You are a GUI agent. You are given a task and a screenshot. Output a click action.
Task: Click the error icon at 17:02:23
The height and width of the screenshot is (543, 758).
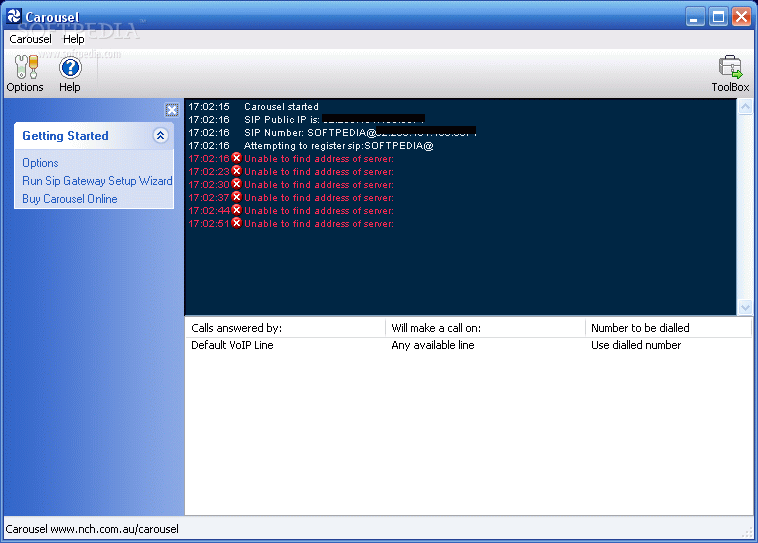coord(236,171)
